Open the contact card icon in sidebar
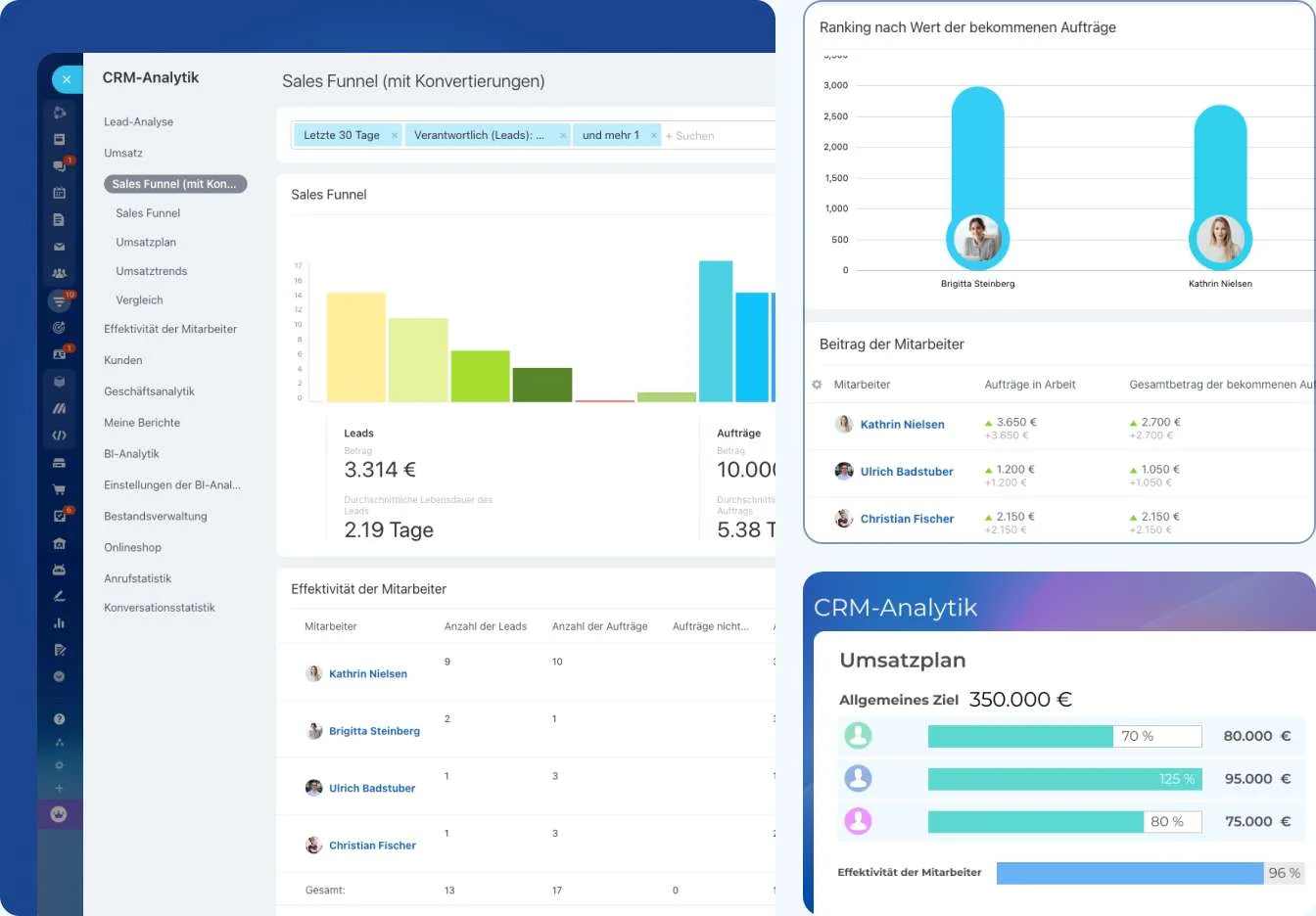This screenshot has height=916, width=1316. click(x=59, y=354)
